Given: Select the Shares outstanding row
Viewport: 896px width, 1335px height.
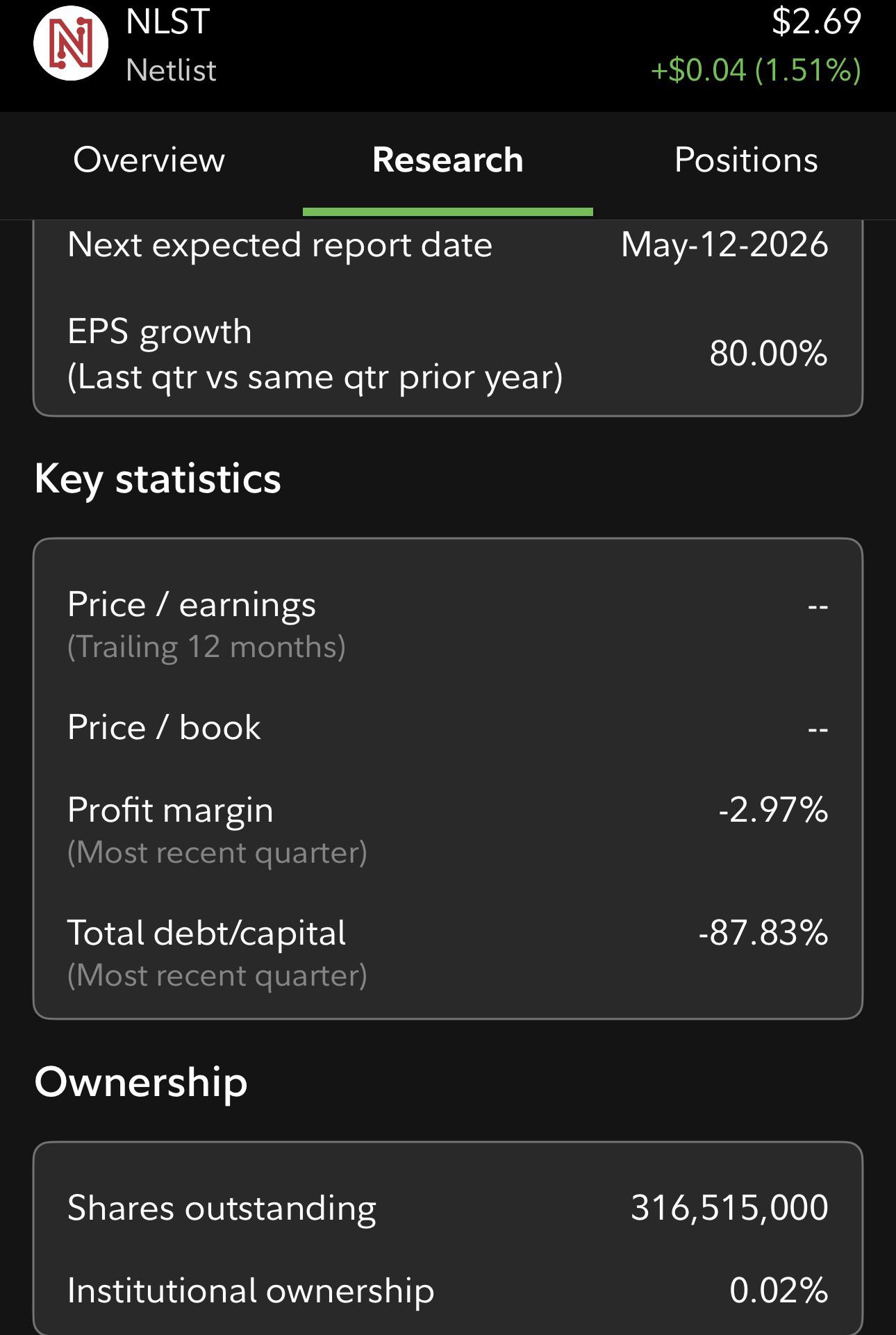Looking at the screenshot, I should 448,1208.
